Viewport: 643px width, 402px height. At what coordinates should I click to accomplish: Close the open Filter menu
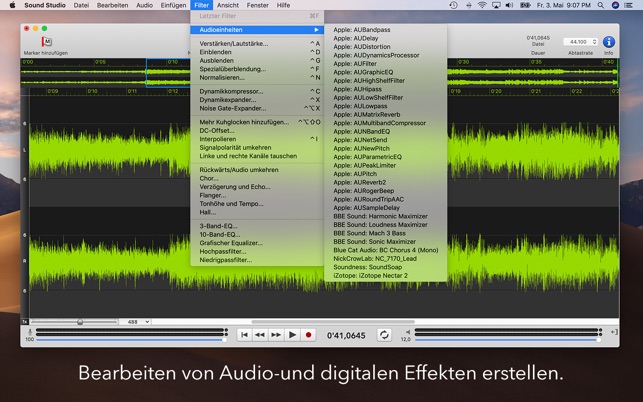click(201, 5)
